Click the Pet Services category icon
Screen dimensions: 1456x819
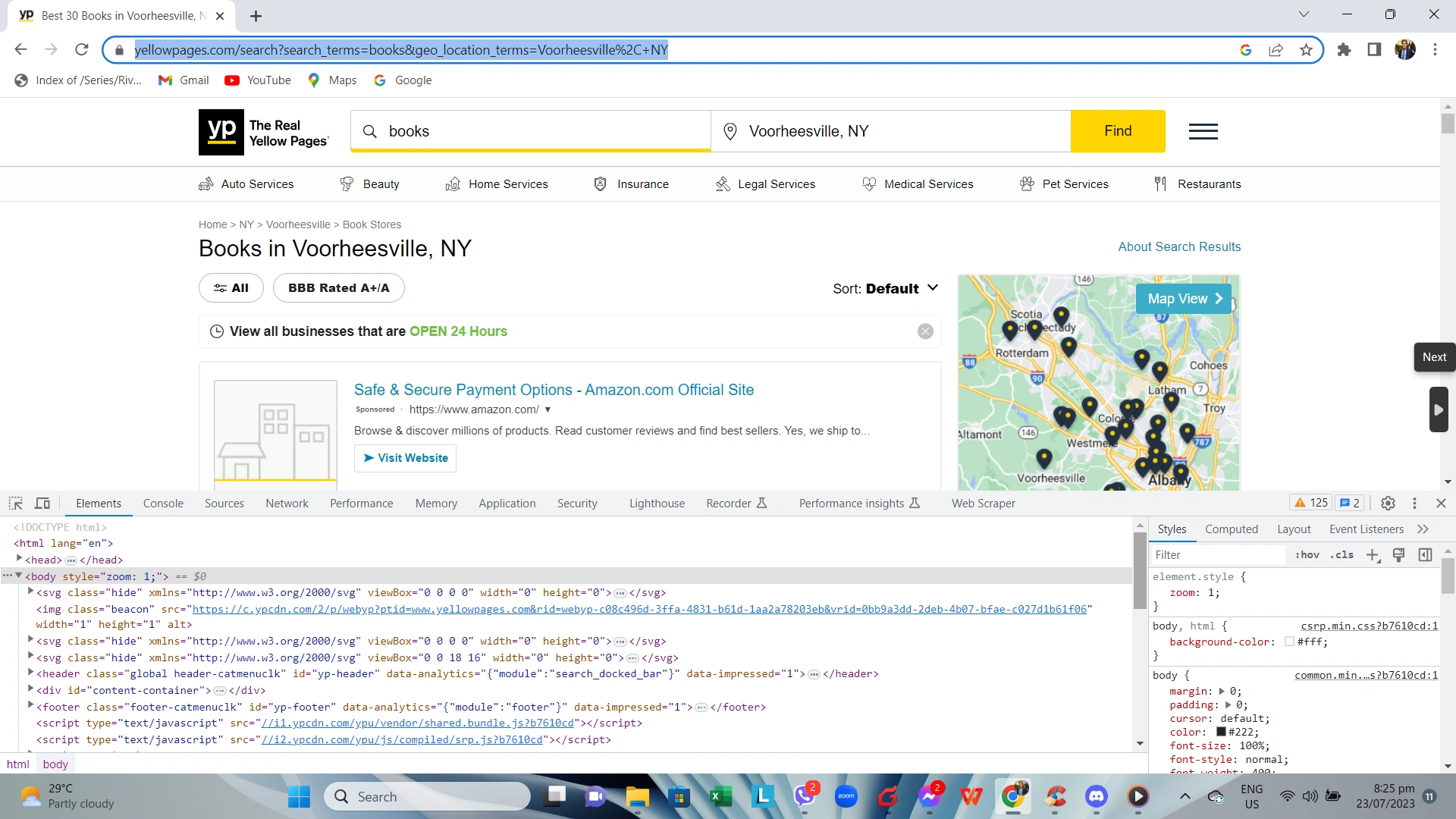pyautogui.click(x=1027, y=184)
